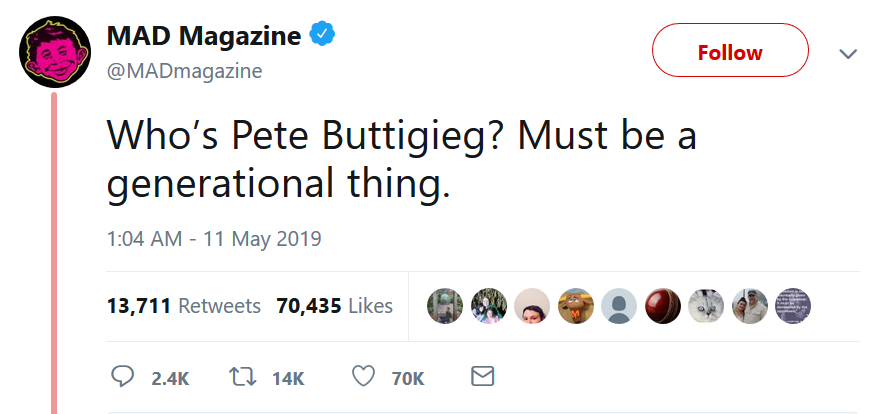Click the reply speech bubble icon
889x414 pixels.
123,377
